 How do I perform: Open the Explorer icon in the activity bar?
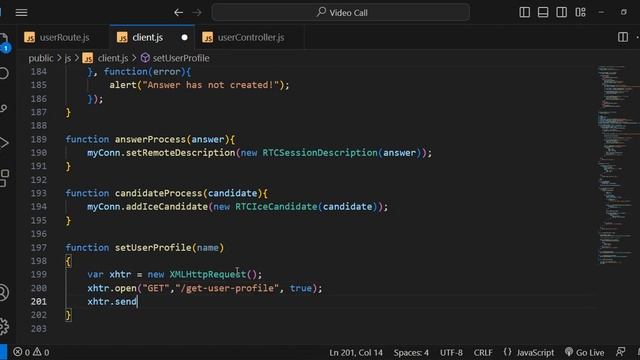click(4, 41)
